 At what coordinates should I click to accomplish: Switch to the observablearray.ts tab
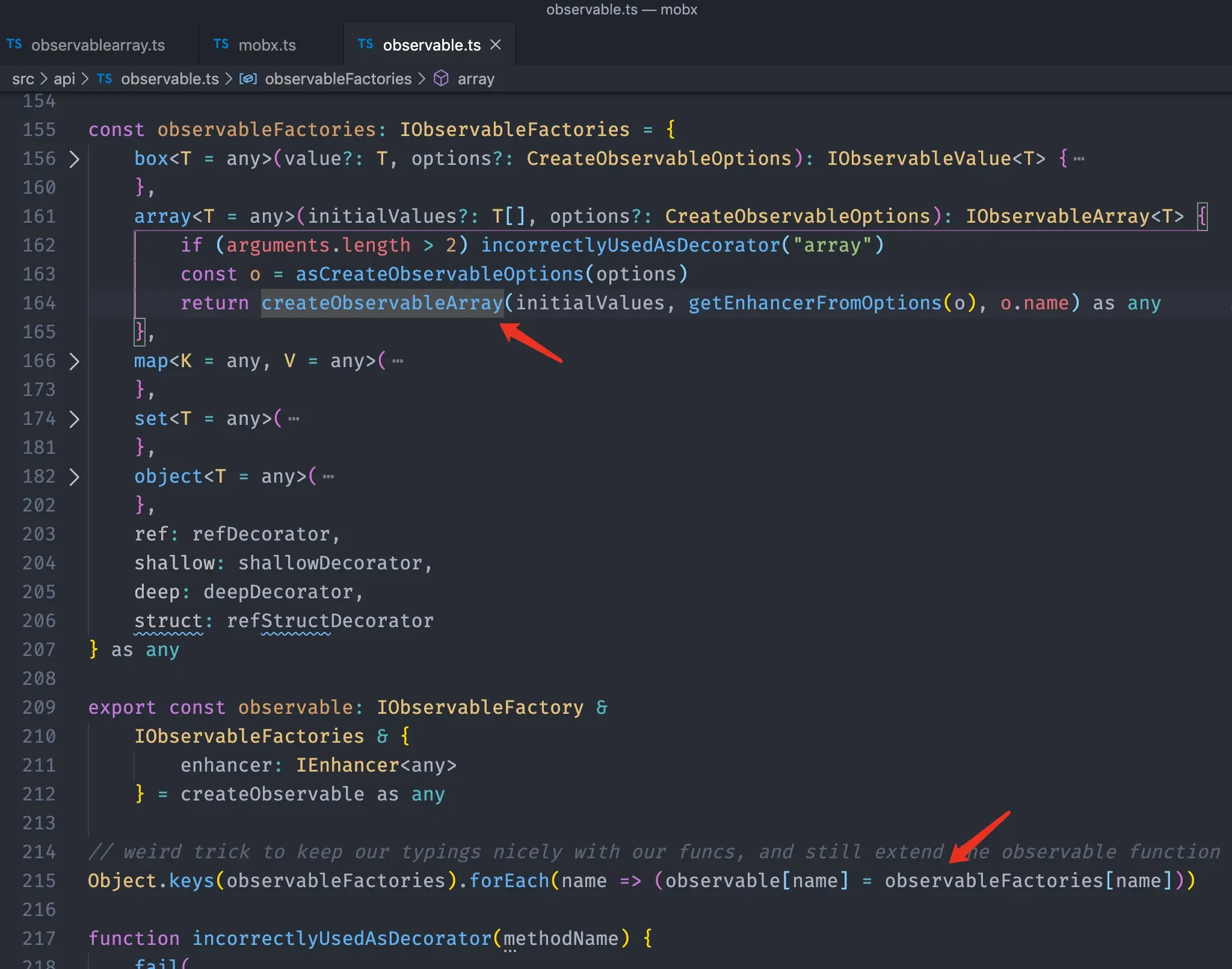click(99, 44)
